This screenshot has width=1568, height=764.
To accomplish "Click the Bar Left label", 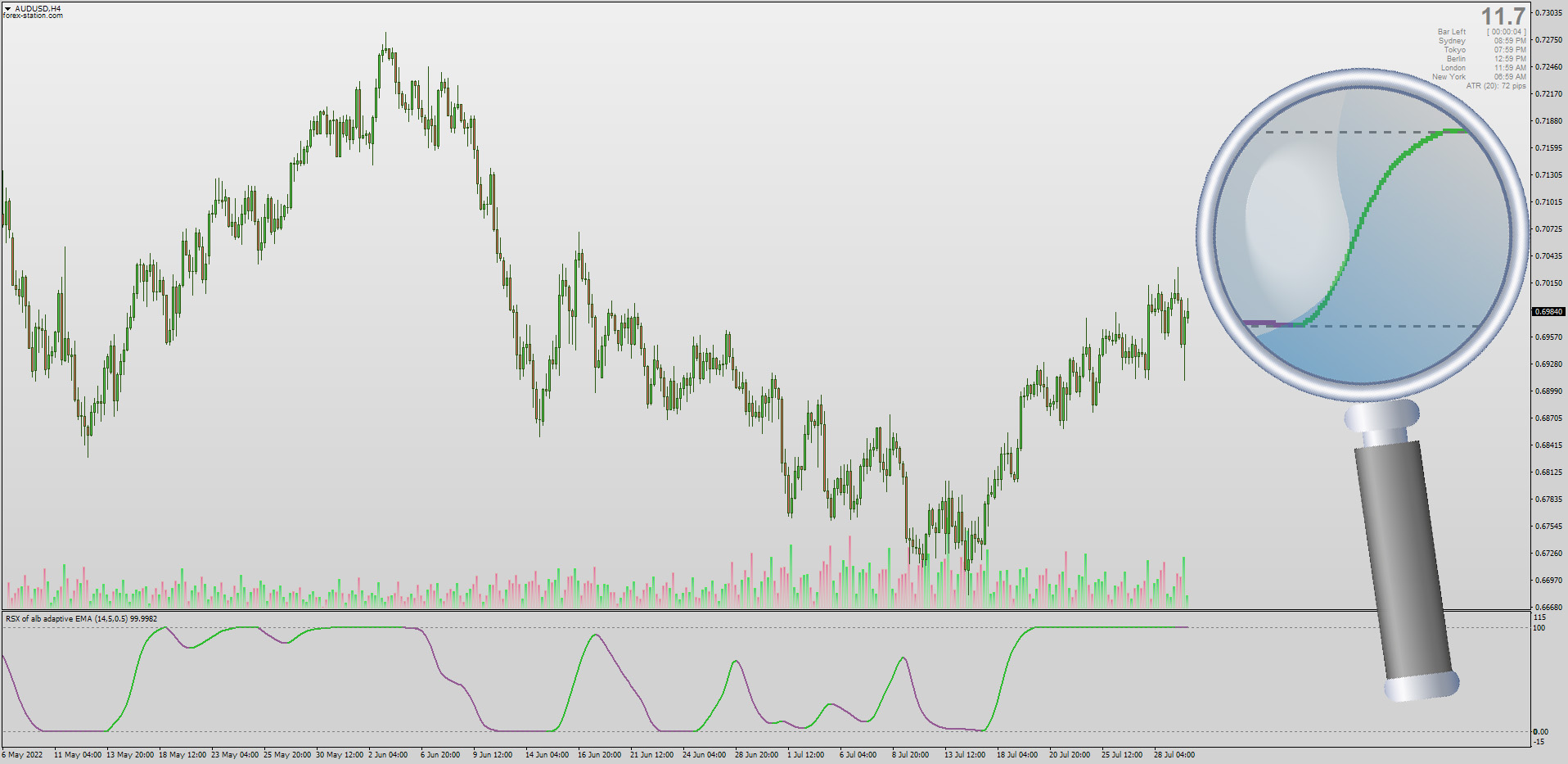I will [1452, 32].
